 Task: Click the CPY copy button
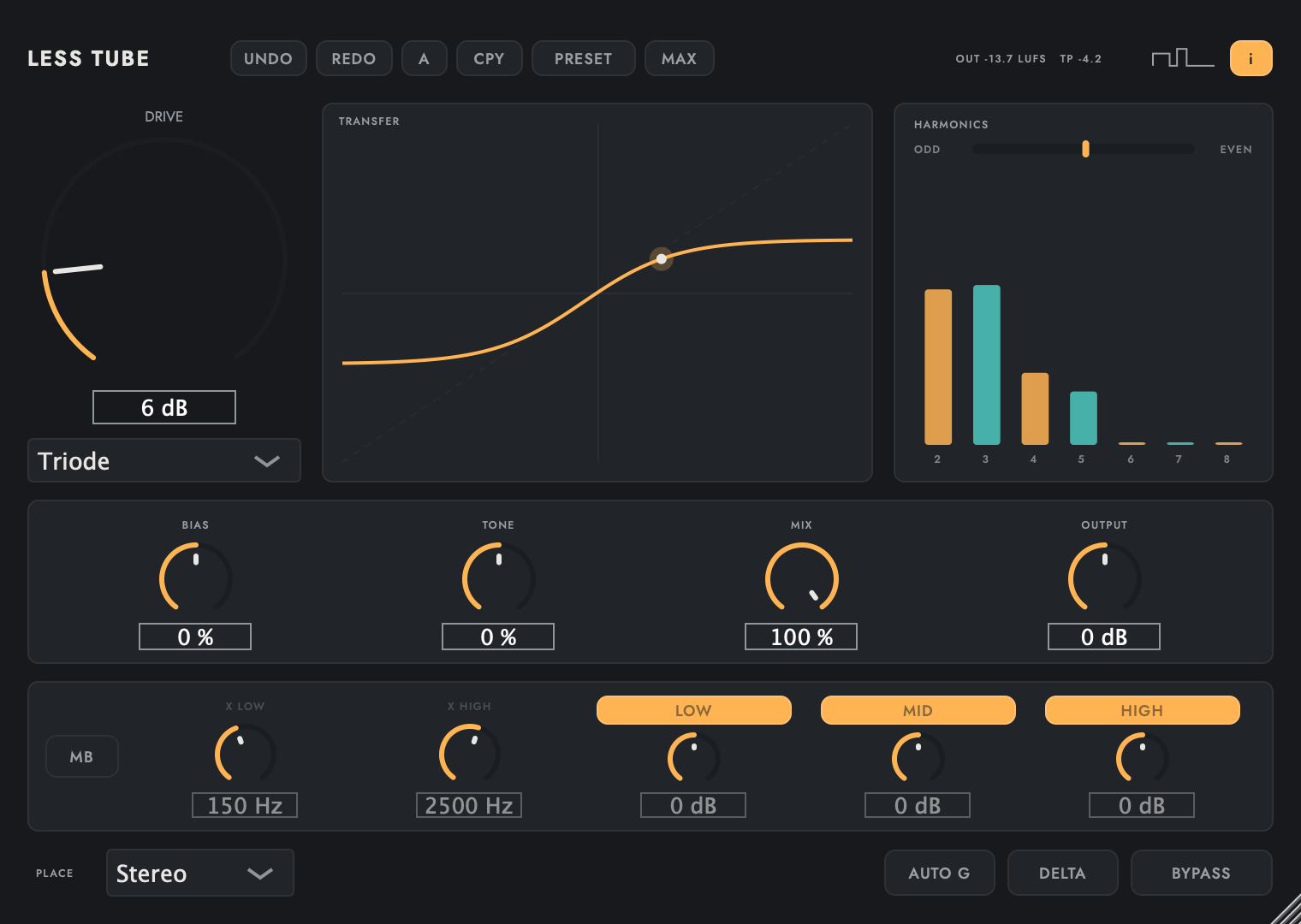(x=489, y=58)
